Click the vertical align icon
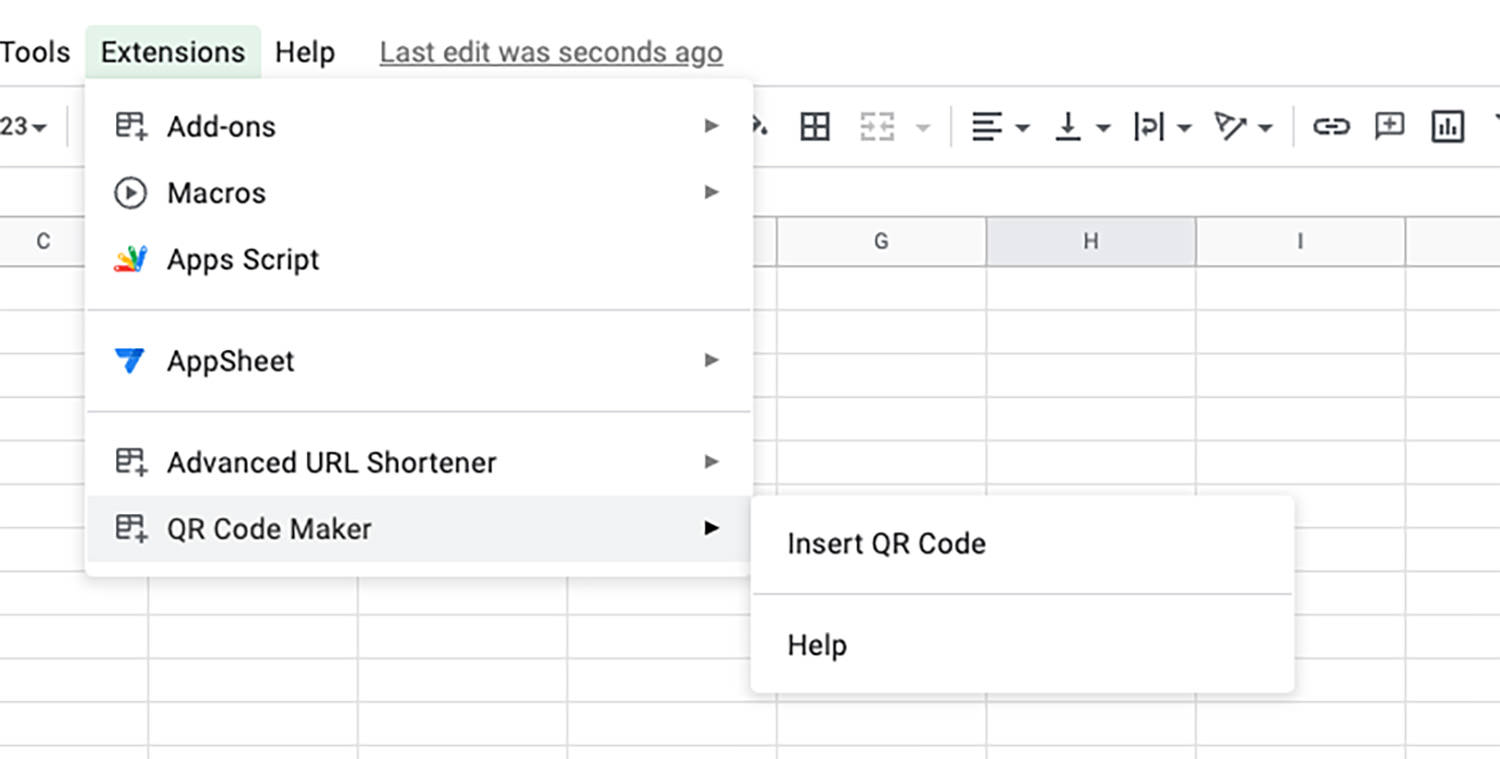Image resolution: width=1500 pixels, height=759 pixels. pos(1069,127)
